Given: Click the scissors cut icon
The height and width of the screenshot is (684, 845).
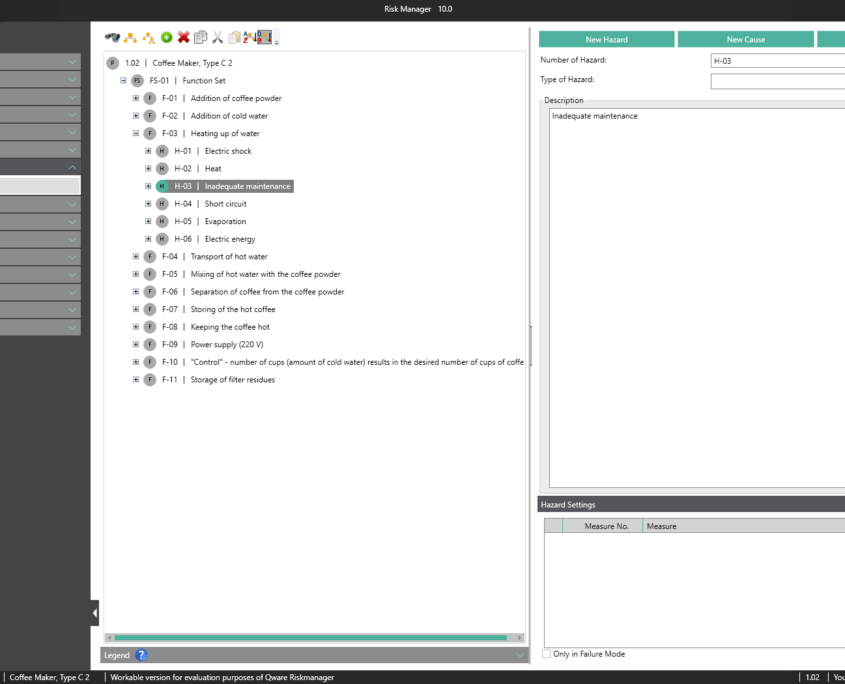Looking at the screenshot, I should click(217, 38).
